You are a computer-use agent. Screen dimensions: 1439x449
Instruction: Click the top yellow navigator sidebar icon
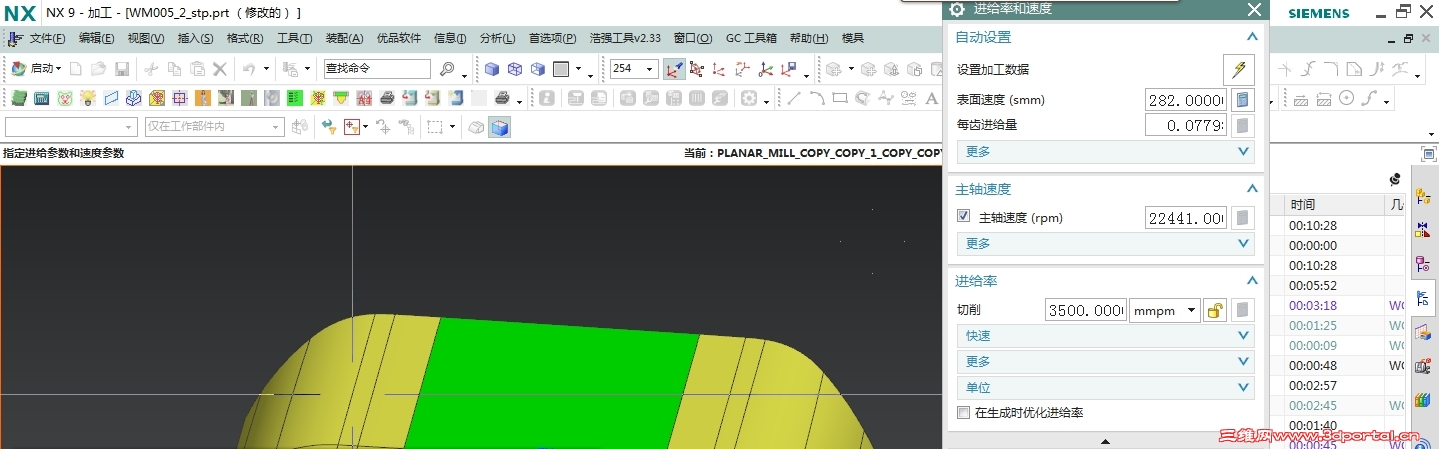[x=1423, y=195]
